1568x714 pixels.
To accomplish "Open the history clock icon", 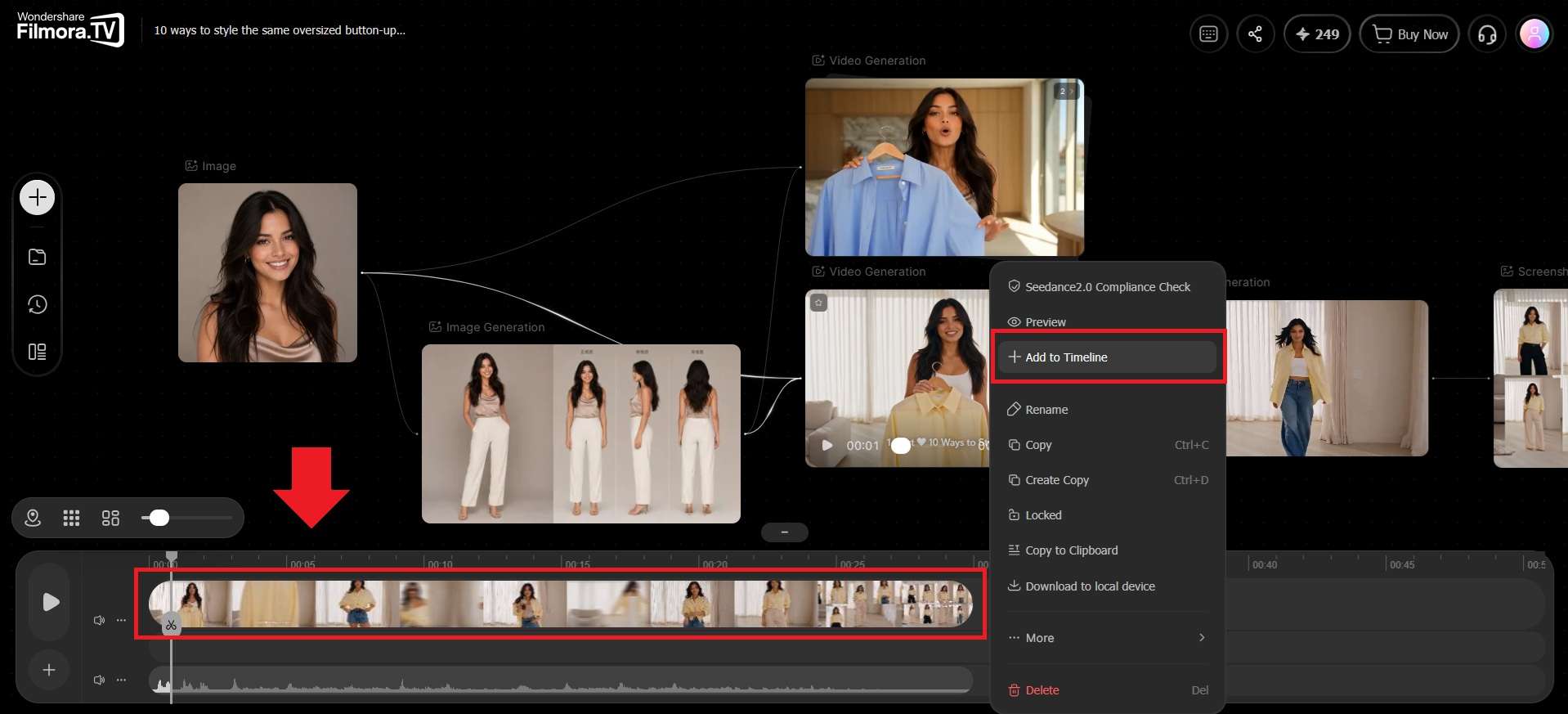I will 37,304.
